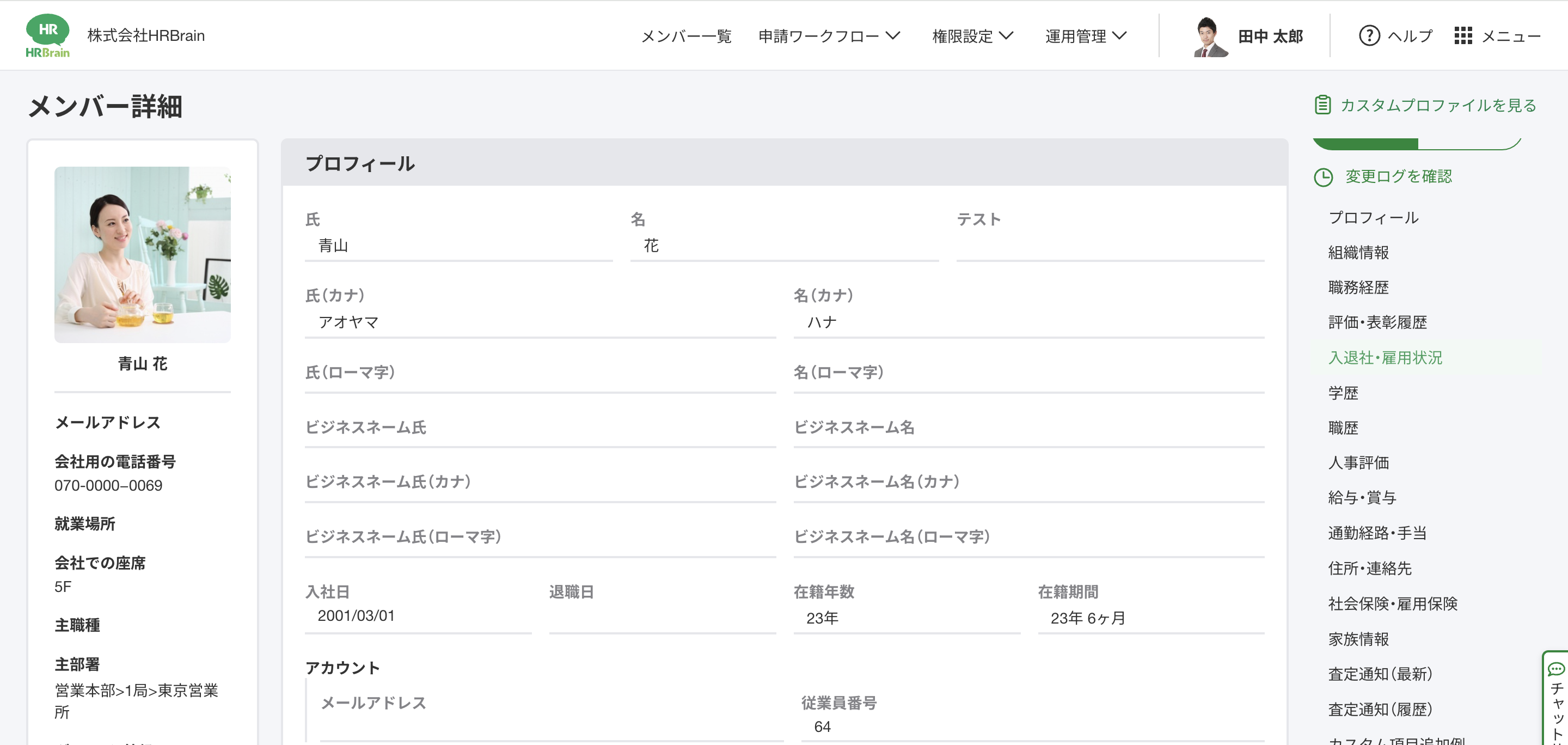The width and height of the screenshot is (1568, 745).
Task: Open the help question mark icon
Action: (x=1369, y=36)
